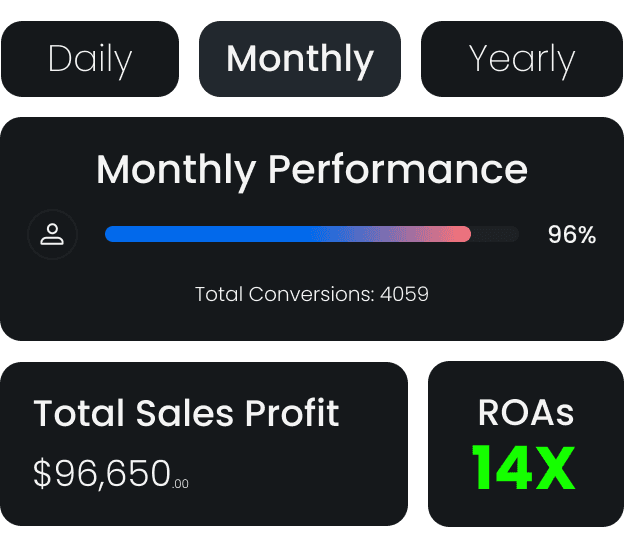This screenshot has height=547, width=624.
Task: Click the Total Sales Profit title
Action: 186,413
